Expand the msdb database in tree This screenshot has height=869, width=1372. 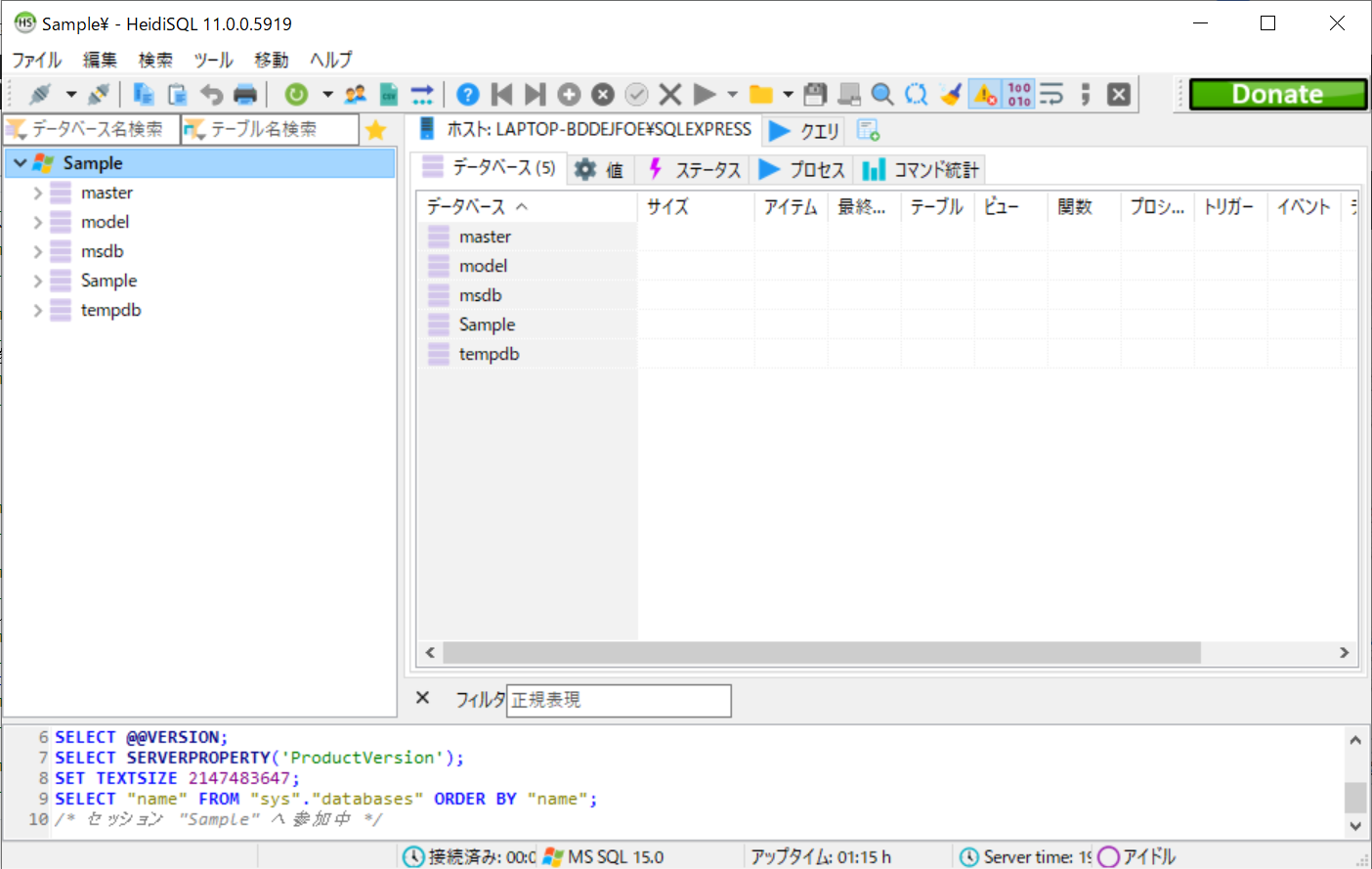coord(38,251)
